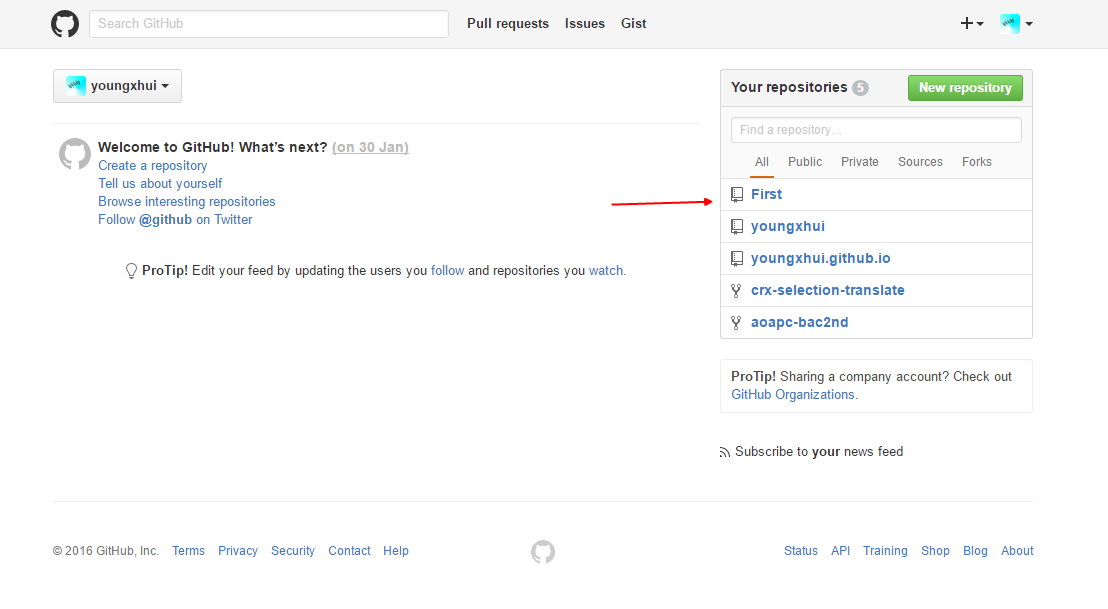The image size is (1108, 609).
Task: Open the youngxhui.github.io repository
Action: [820, 259]
